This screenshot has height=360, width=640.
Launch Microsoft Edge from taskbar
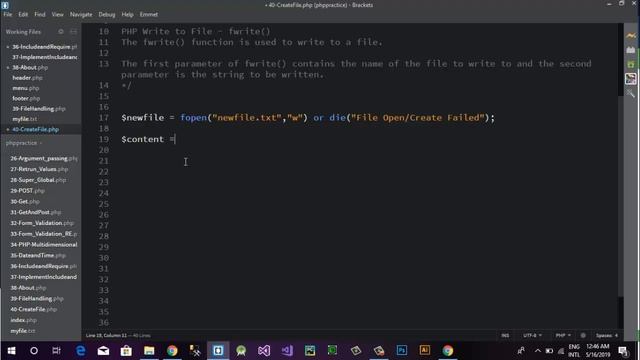(x=80, y=351)
